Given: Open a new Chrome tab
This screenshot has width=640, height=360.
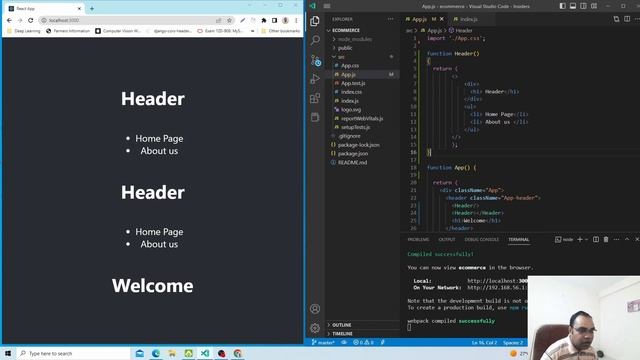Looking at the screenshot, I should coord(92,8).
